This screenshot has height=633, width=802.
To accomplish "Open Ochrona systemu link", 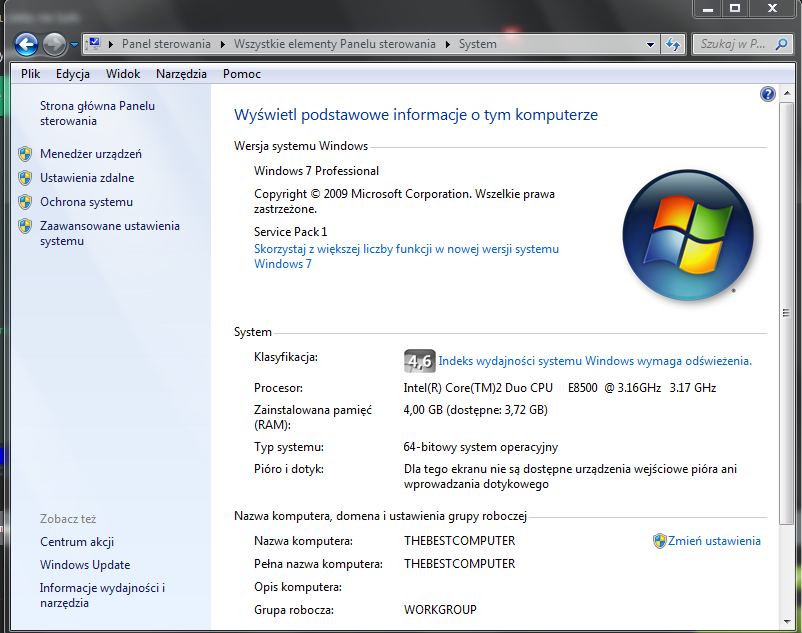I will [x=86, y=202].
